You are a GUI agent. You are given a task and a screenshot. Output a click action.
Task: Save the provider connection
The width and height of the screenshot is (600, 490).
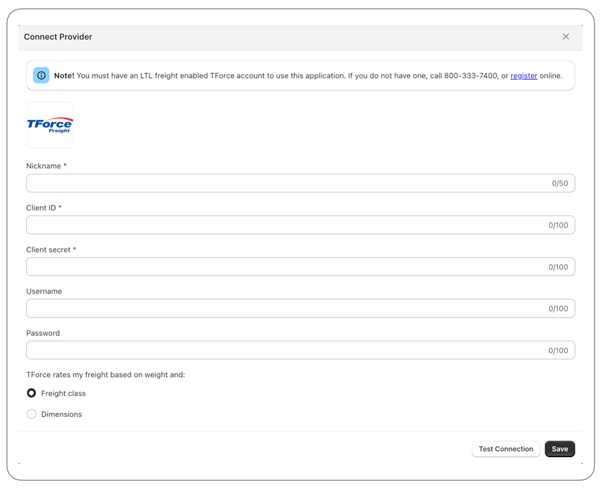559,449
